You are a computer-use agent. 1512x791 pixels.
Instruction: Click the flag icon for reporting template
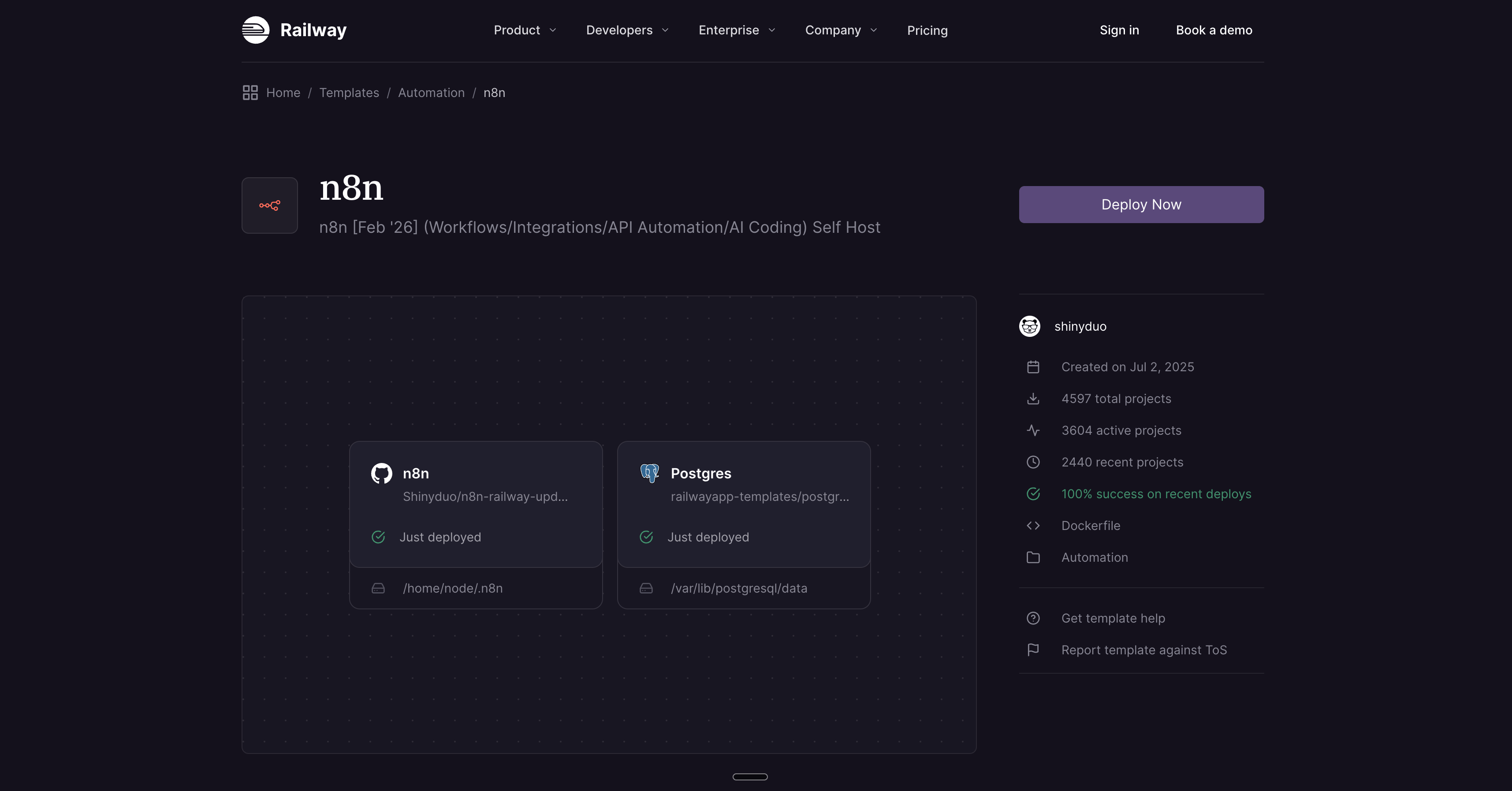[x=1033, y=650]
